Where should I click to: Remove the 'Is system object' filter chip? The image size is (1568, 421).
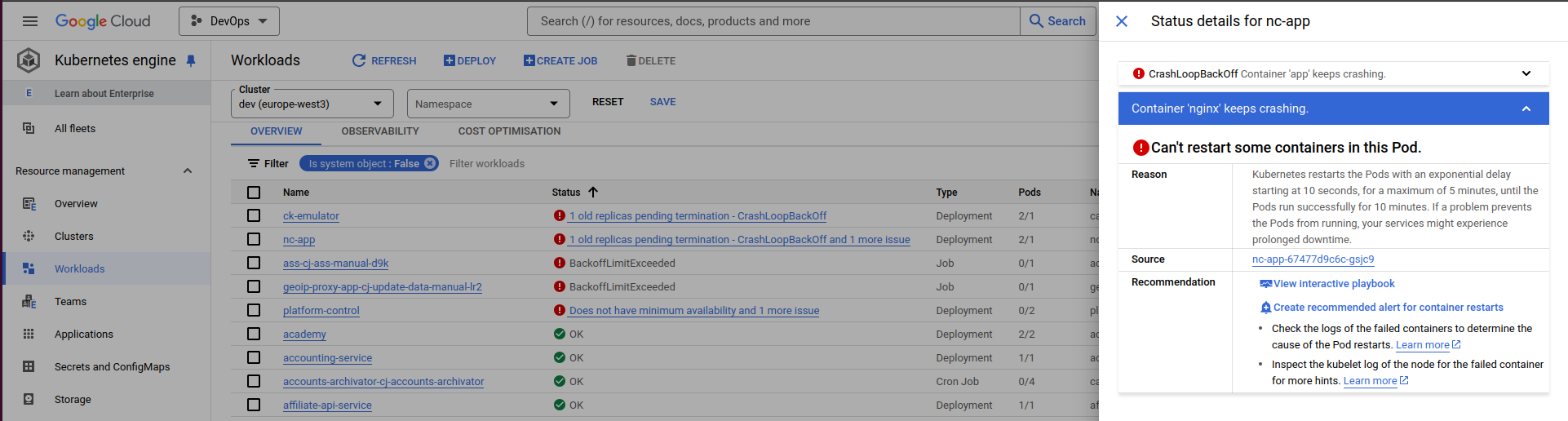430,163
